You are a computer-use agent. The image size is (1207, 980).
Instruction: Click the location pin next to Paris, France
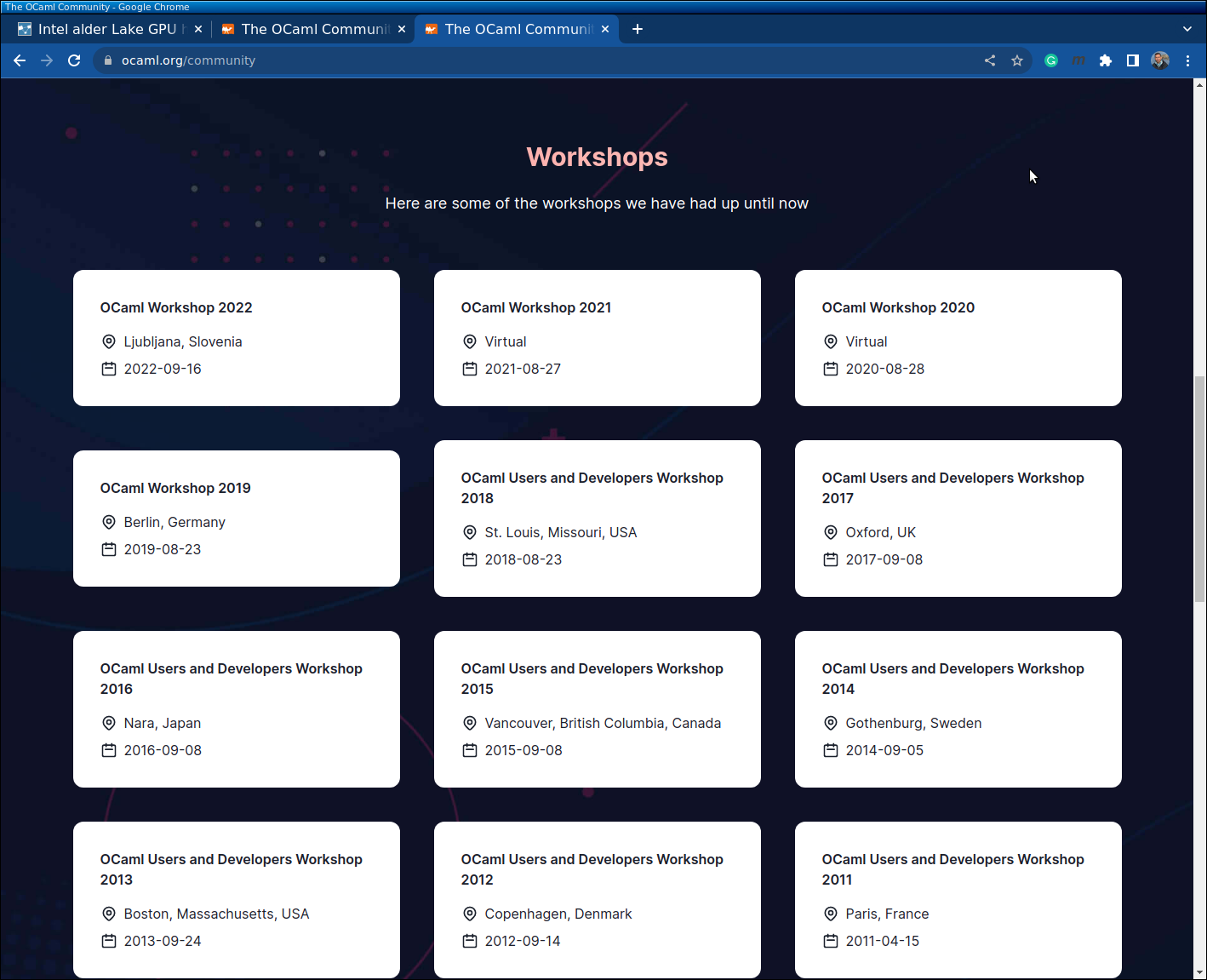click(831, 914)
